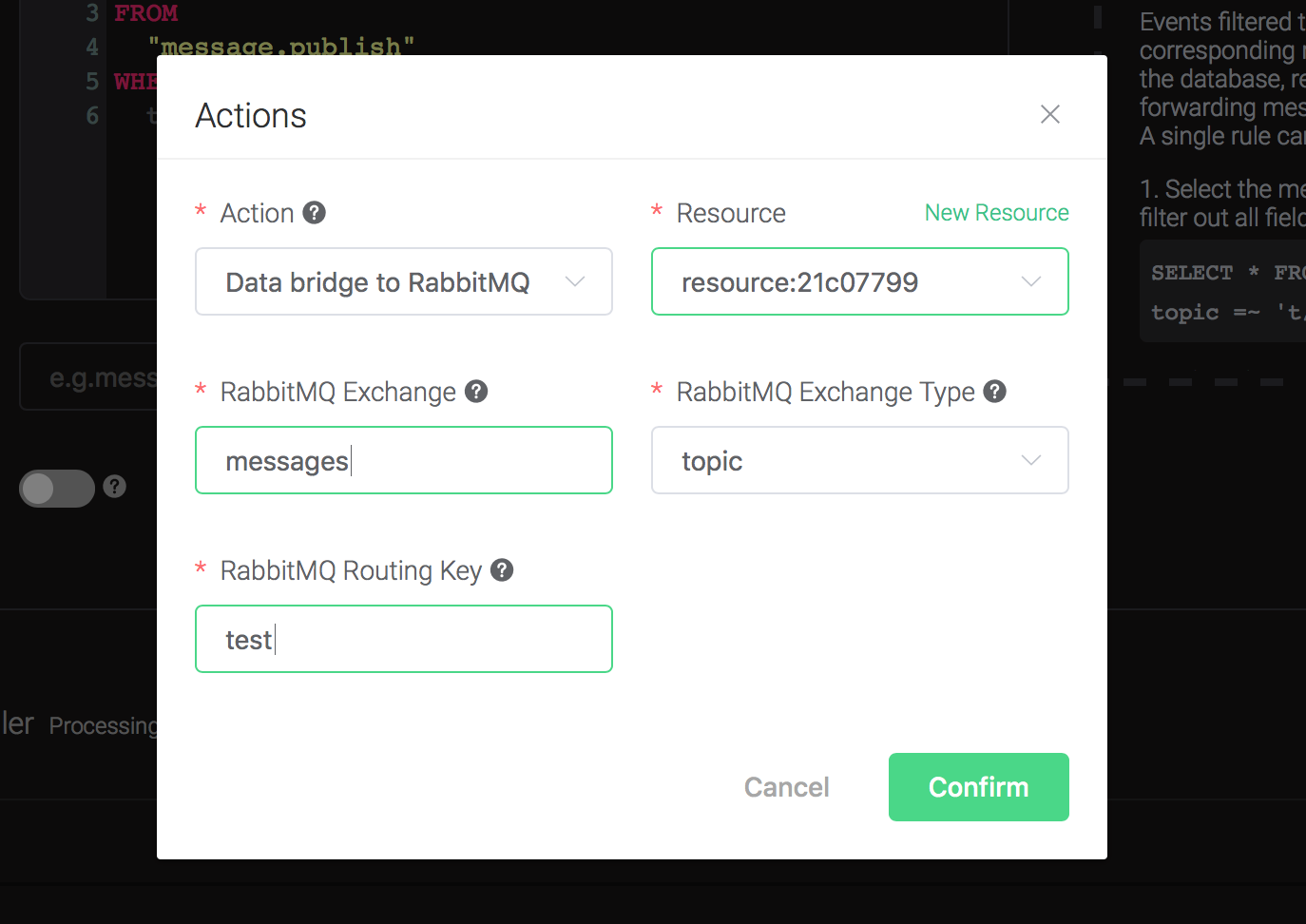Open help for the Action field
The image size is (1306, 924).
click(x=314, y=212)
